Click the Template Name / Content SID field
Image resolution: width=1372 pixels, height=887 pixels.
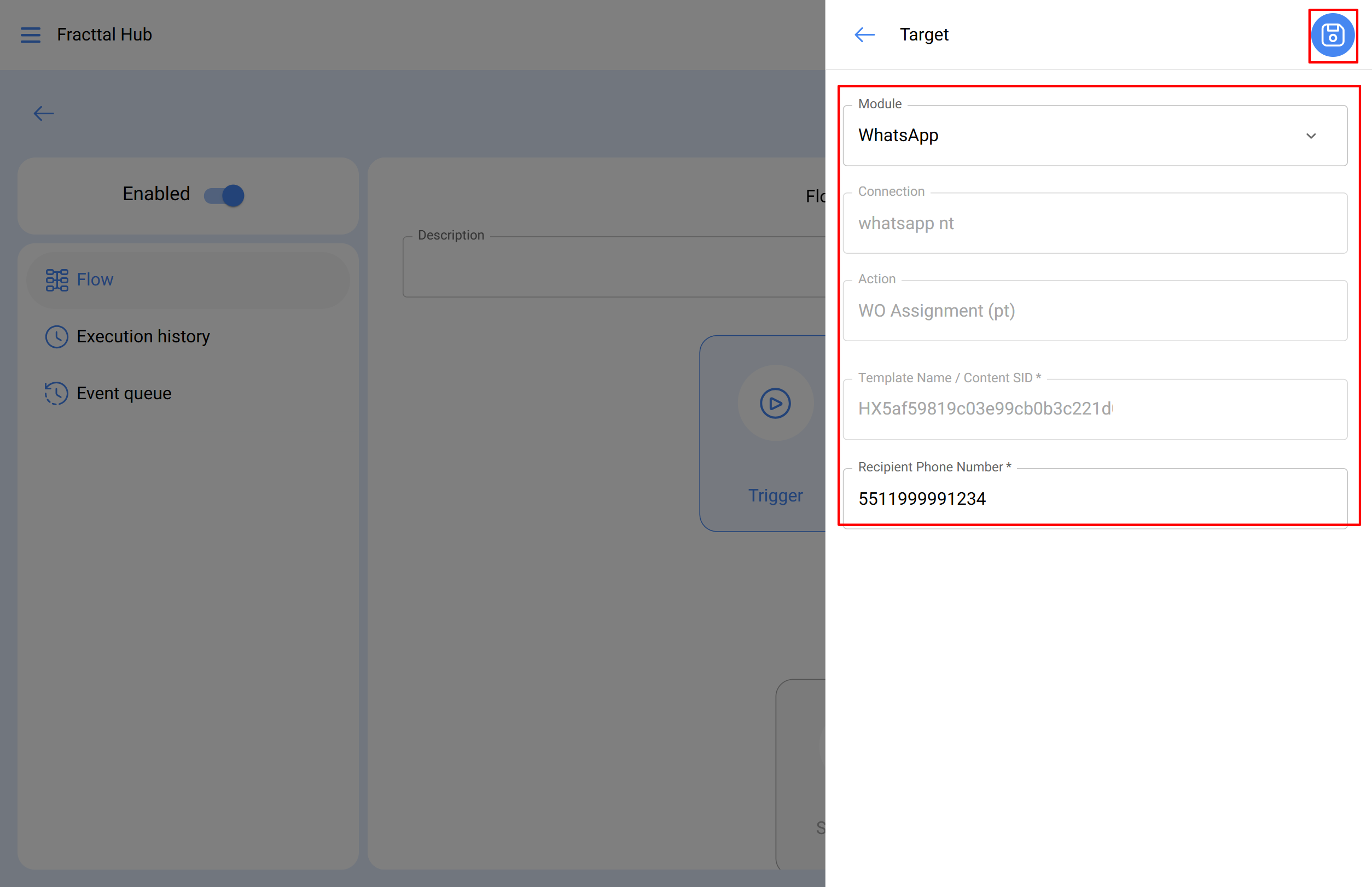coord(1094,409)
